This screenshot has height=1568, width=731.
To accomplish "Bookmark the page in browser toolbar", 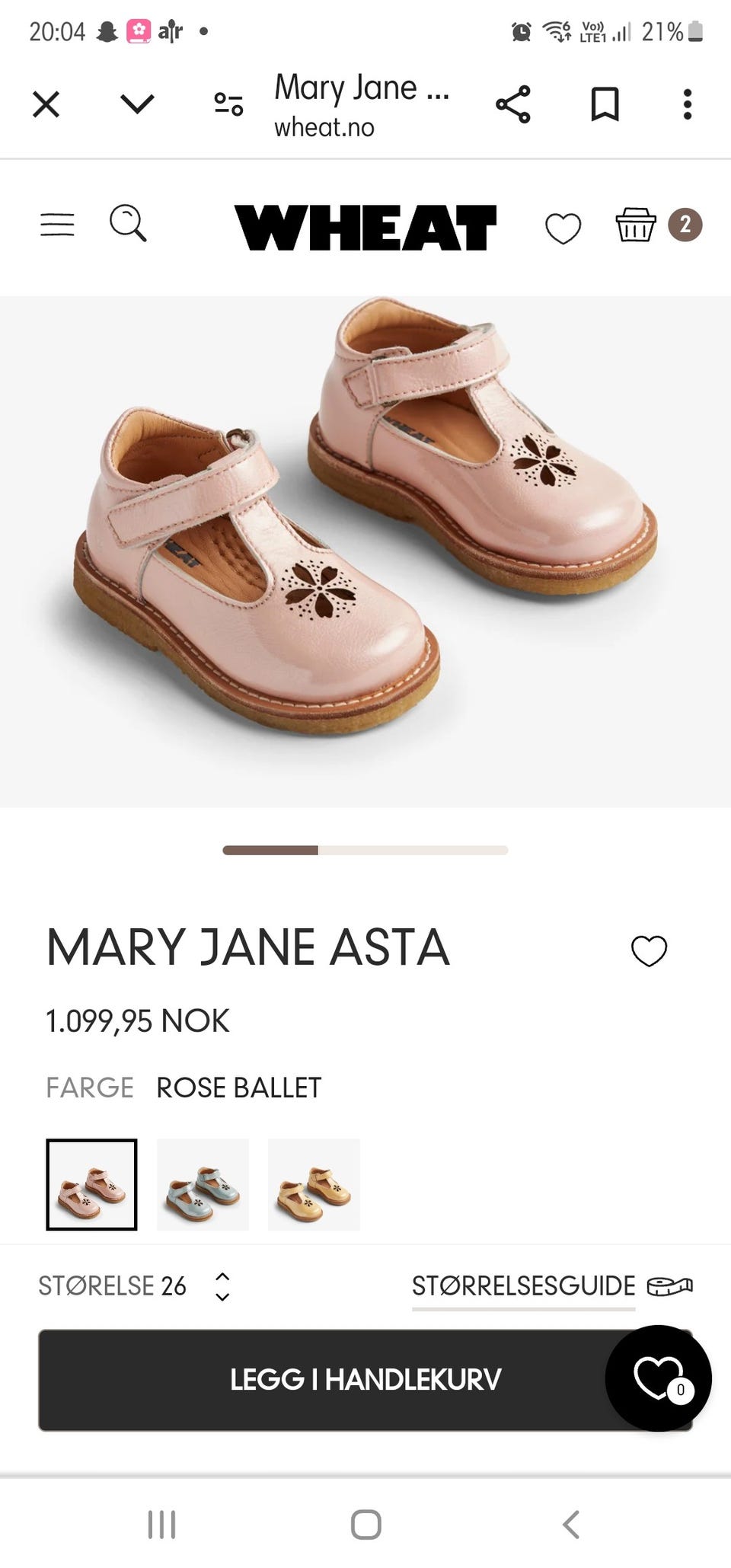I will [x=605, y=104].
